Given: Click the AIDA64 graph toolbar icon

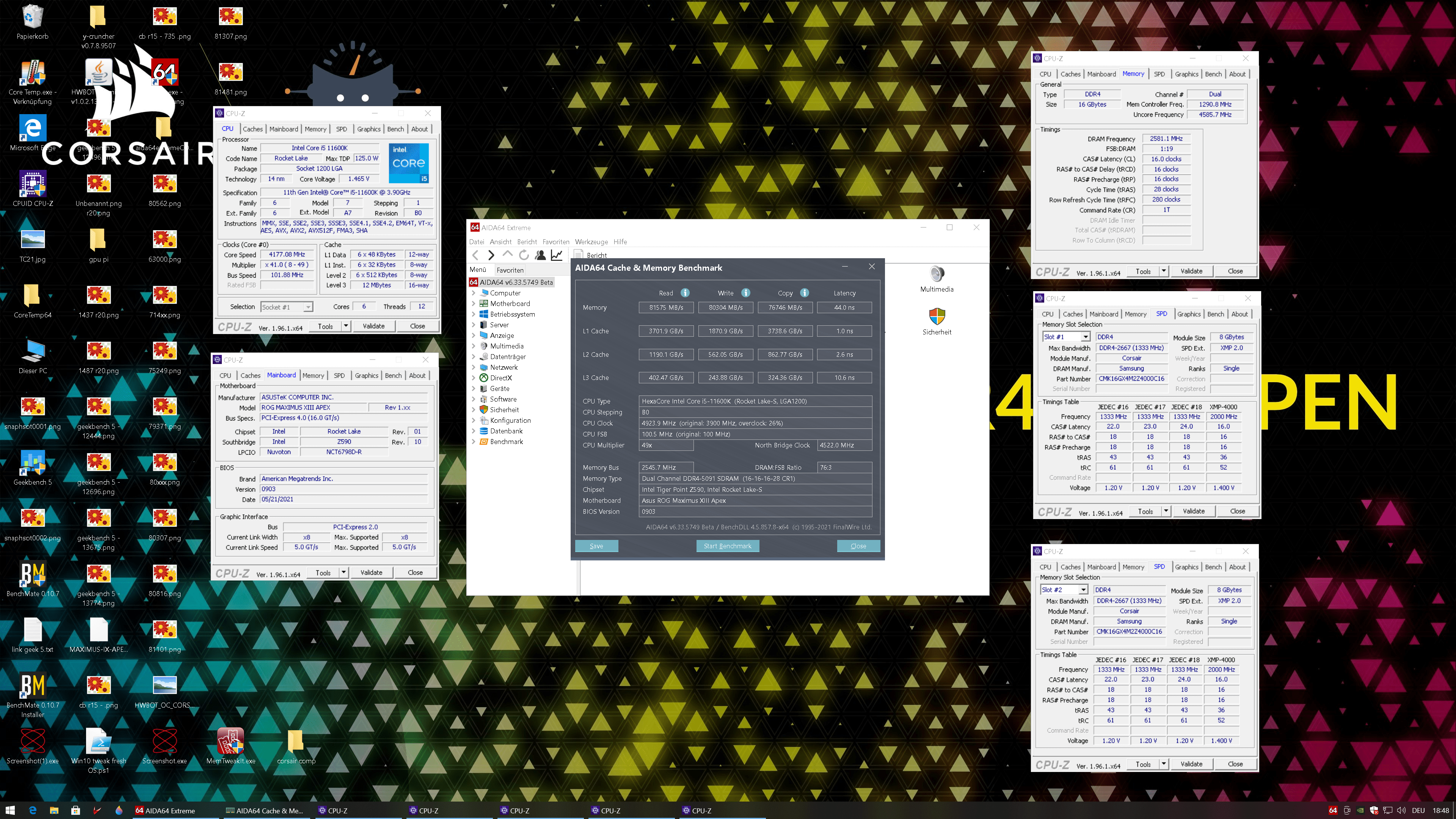Looking at the screenshot, I should pos(557,256).
